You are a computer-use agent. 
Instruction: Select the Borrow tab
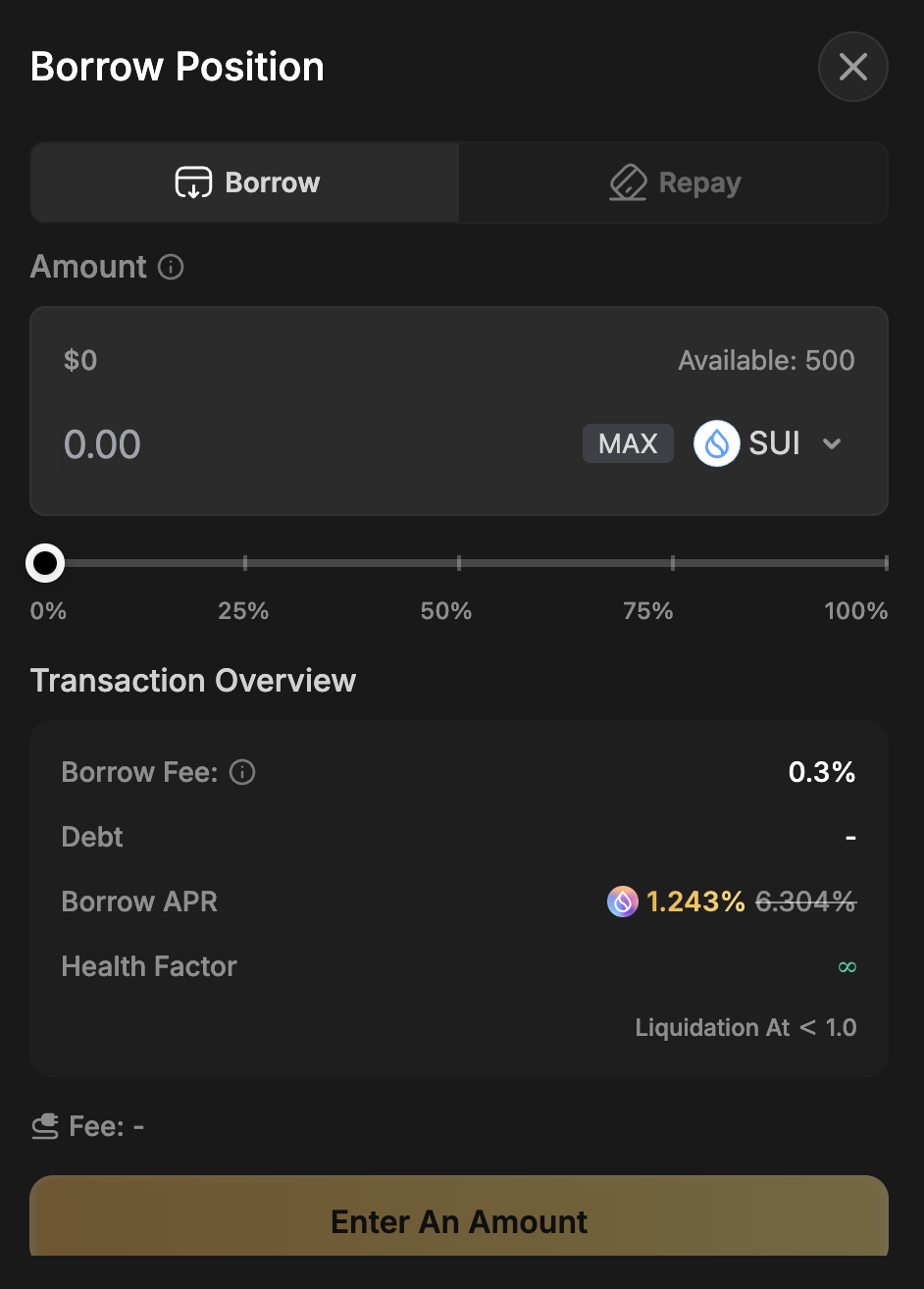tap(245, 183)
